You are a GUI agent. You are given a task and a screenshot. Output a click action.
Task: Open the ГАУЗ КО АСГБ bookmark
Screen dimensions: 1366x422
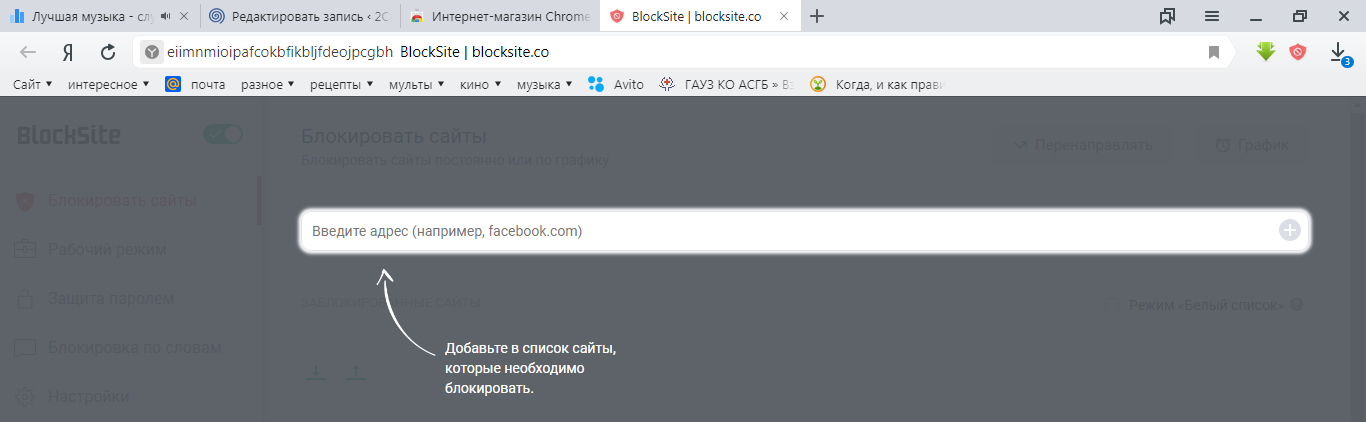(727, 85)
